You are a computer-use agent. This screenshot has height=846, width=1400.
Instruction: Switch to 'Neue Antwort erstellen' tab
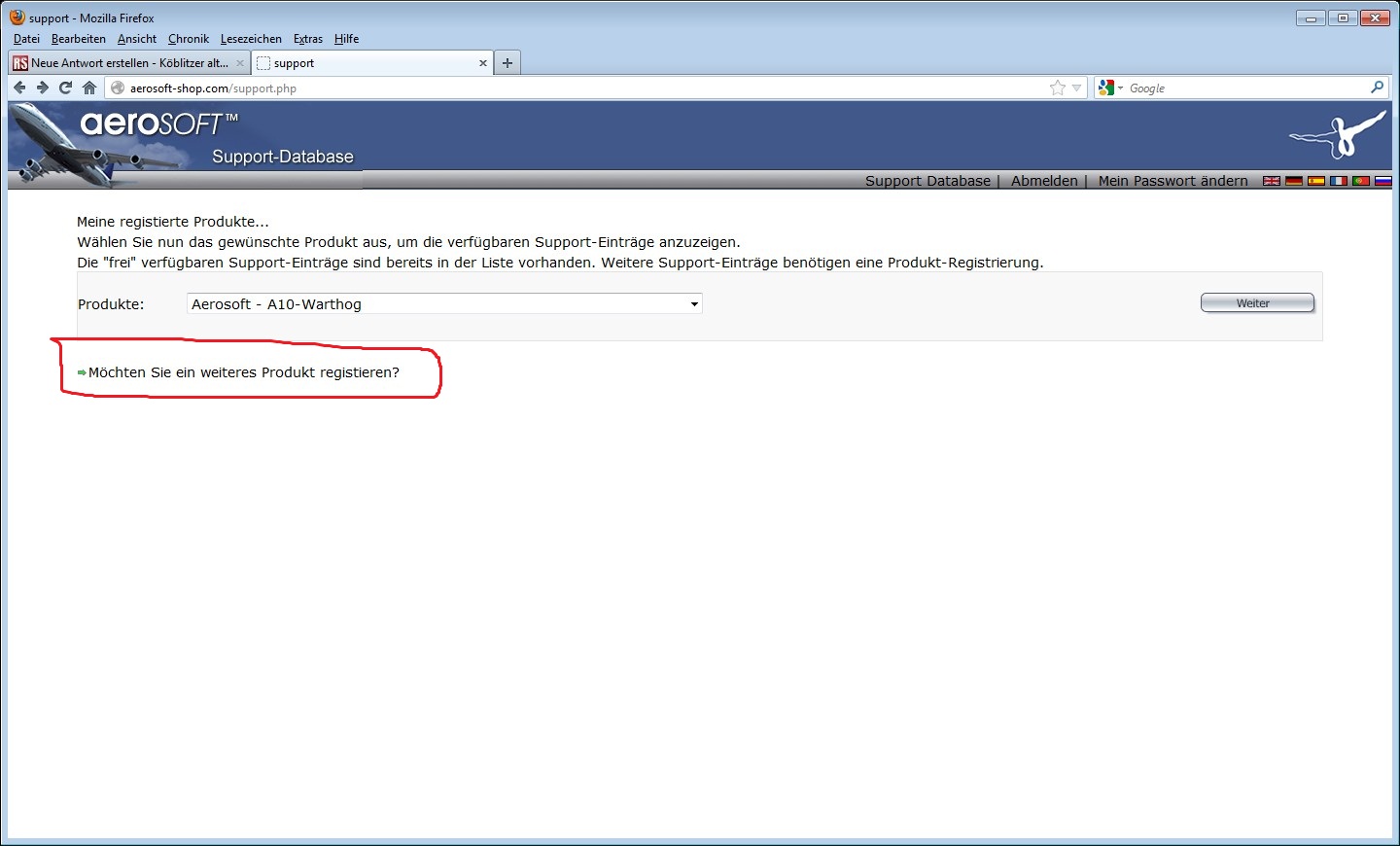[x=129, y=63]
